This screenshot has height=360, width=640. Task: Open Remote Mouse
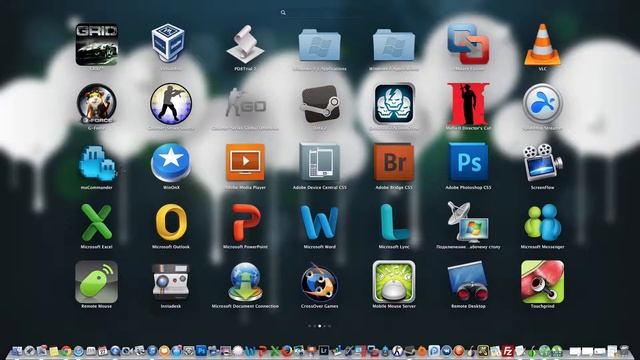(x=97, y=282)
